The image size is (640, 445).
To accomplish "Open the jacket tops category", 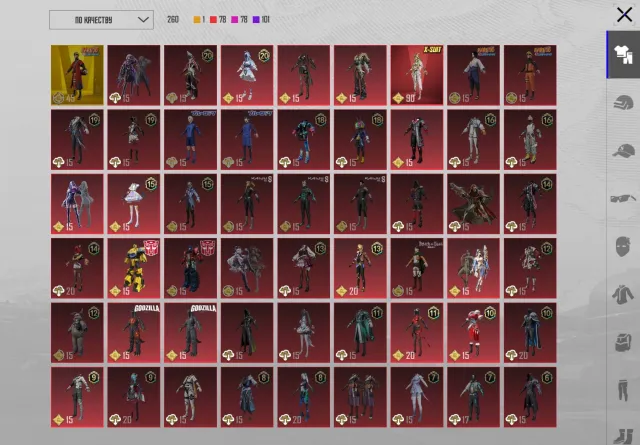I will (x=623, y=294).
